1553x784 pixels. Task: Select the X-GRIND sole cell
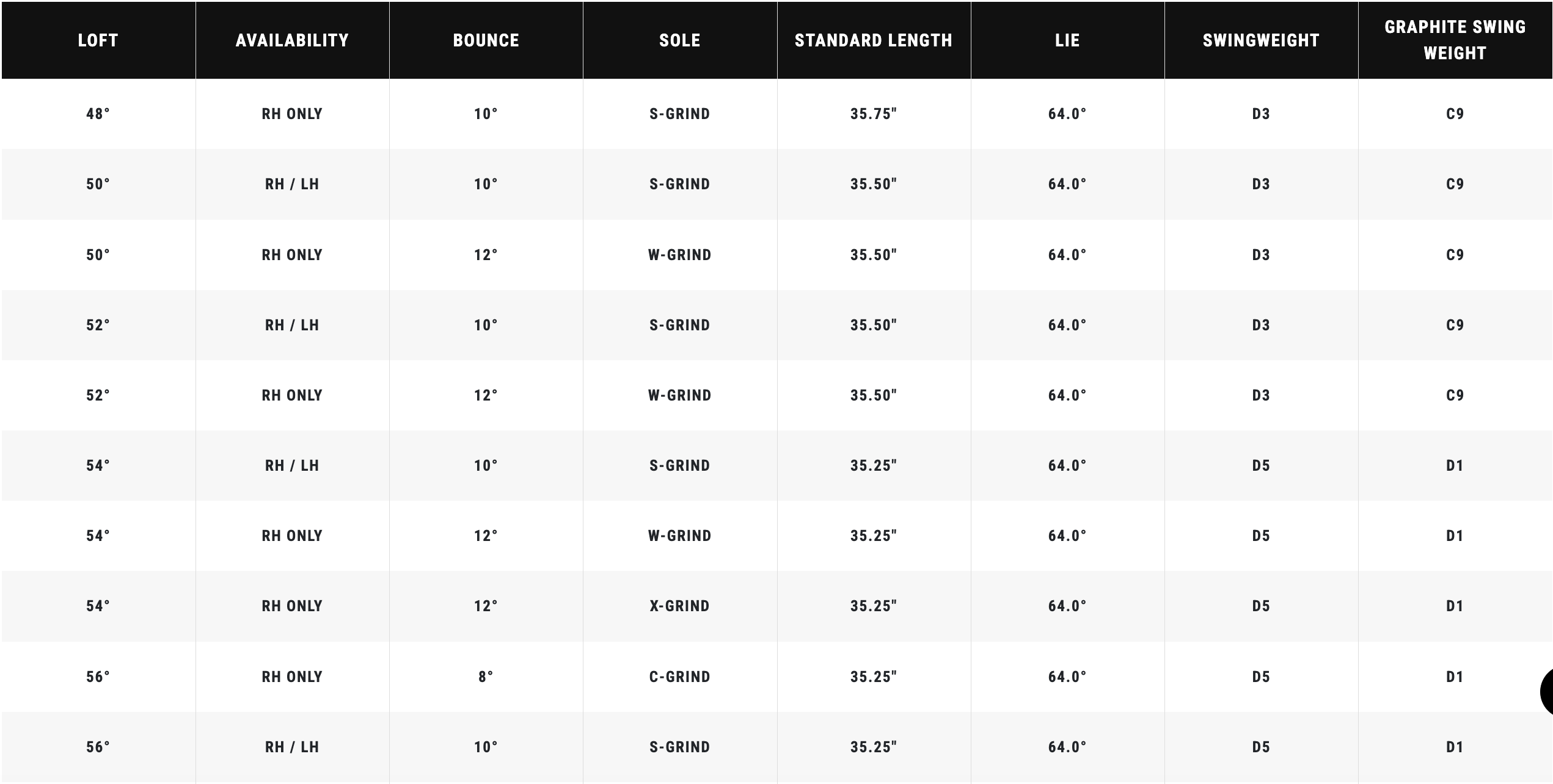pos(679,606)
